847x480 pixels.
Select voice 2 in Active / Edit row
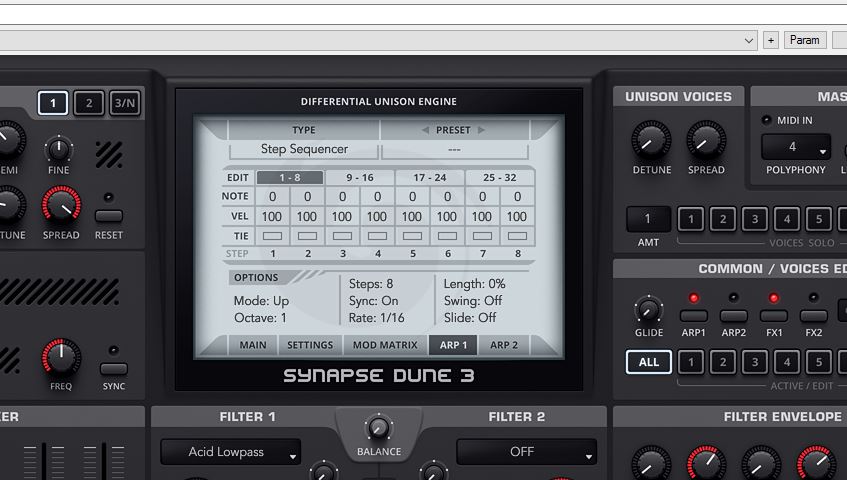point(723,362)
